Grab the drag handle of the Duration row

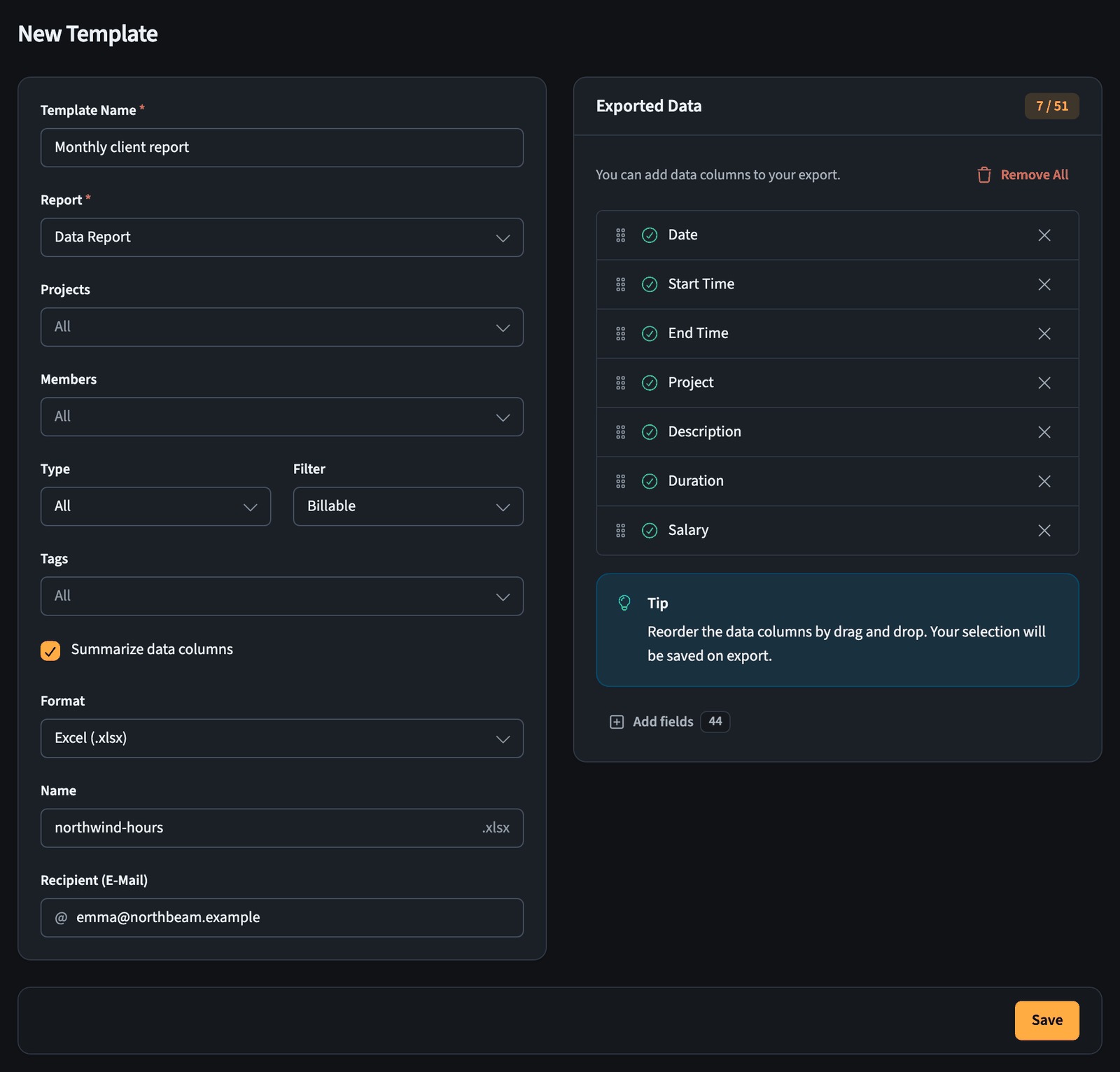coord(620,481)
